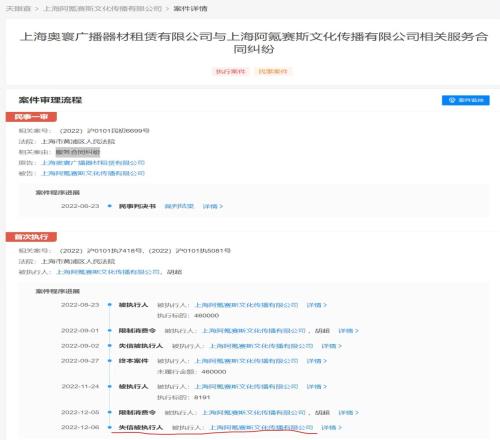Screen dimensions: 500x440
Task: Open the 被执行人 company link in 首次执行 header
Action: 108,272
